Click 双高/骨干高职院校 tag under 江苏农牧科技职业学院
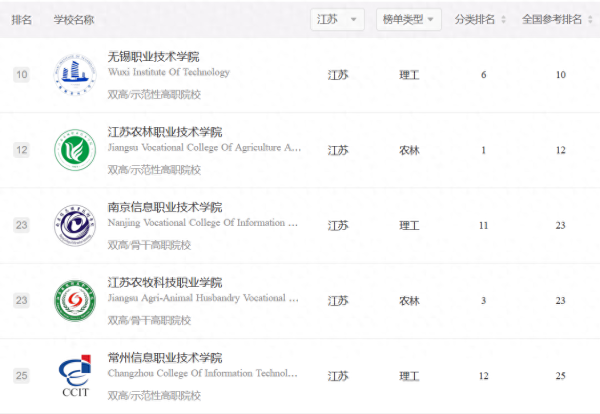The height and width of the screenshot is (414, 600). [149, 320]
